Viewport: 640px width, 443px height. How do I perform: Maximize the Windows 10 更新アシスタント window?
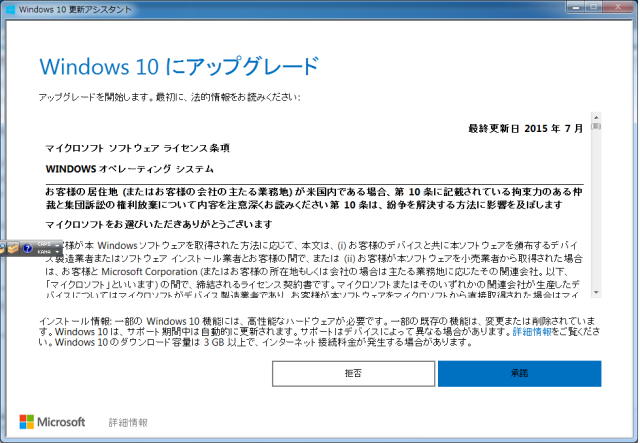[x=594, y=7]
